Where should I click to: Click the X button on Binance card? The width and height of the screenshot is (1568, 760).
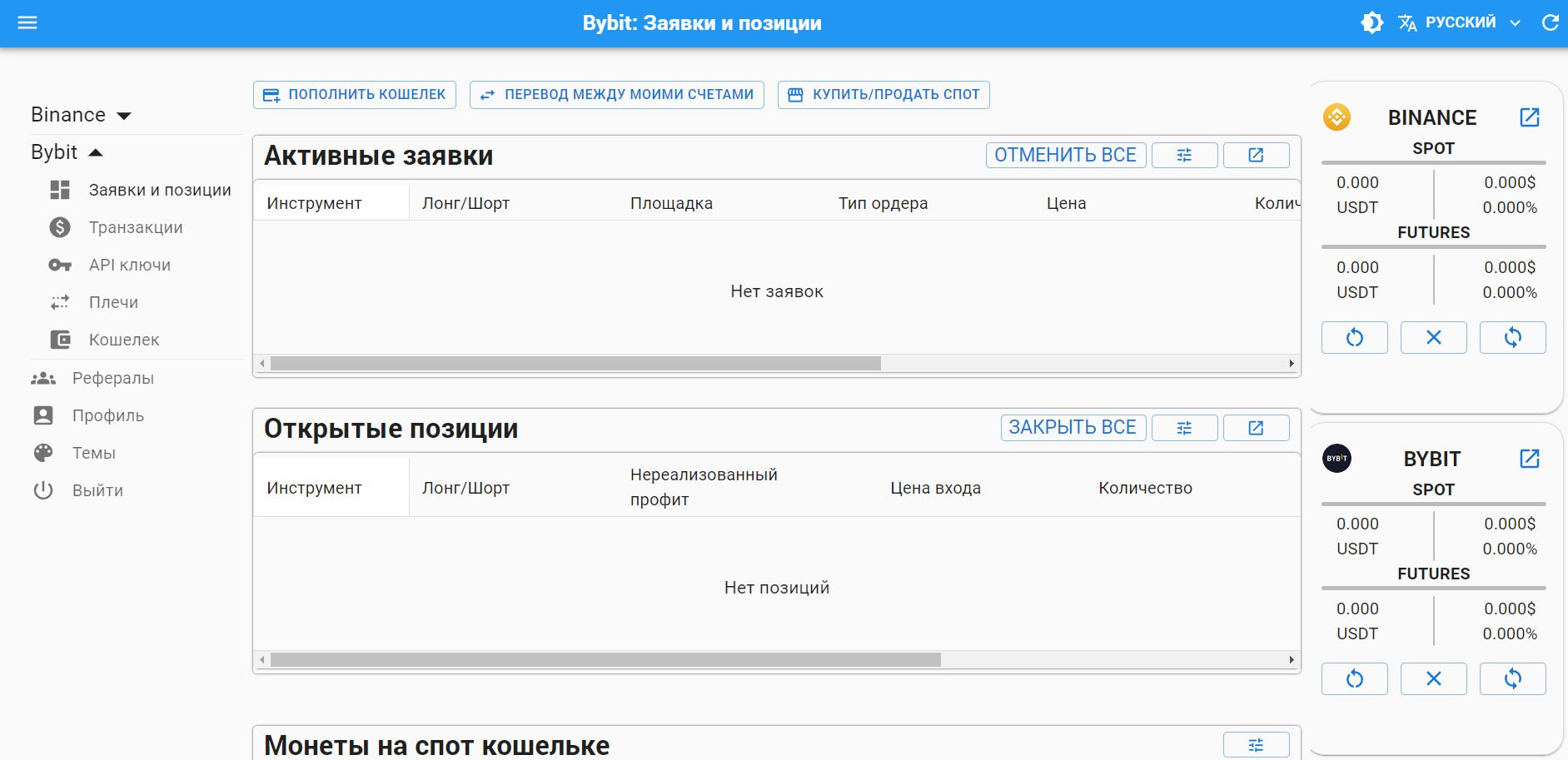pos(1434,337)
